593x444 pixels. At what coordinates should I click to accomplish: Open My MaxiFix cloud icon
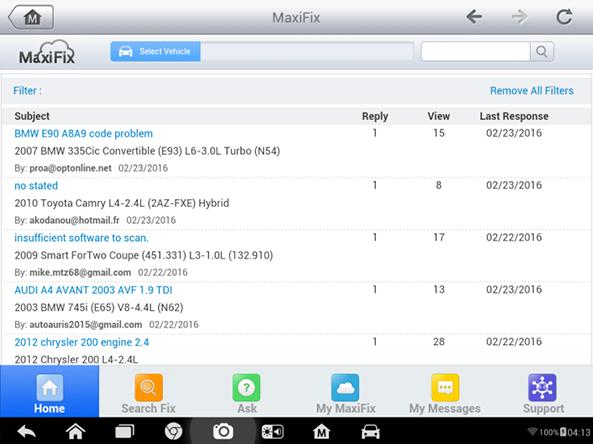pyautogui.click(x=345, y=388)
